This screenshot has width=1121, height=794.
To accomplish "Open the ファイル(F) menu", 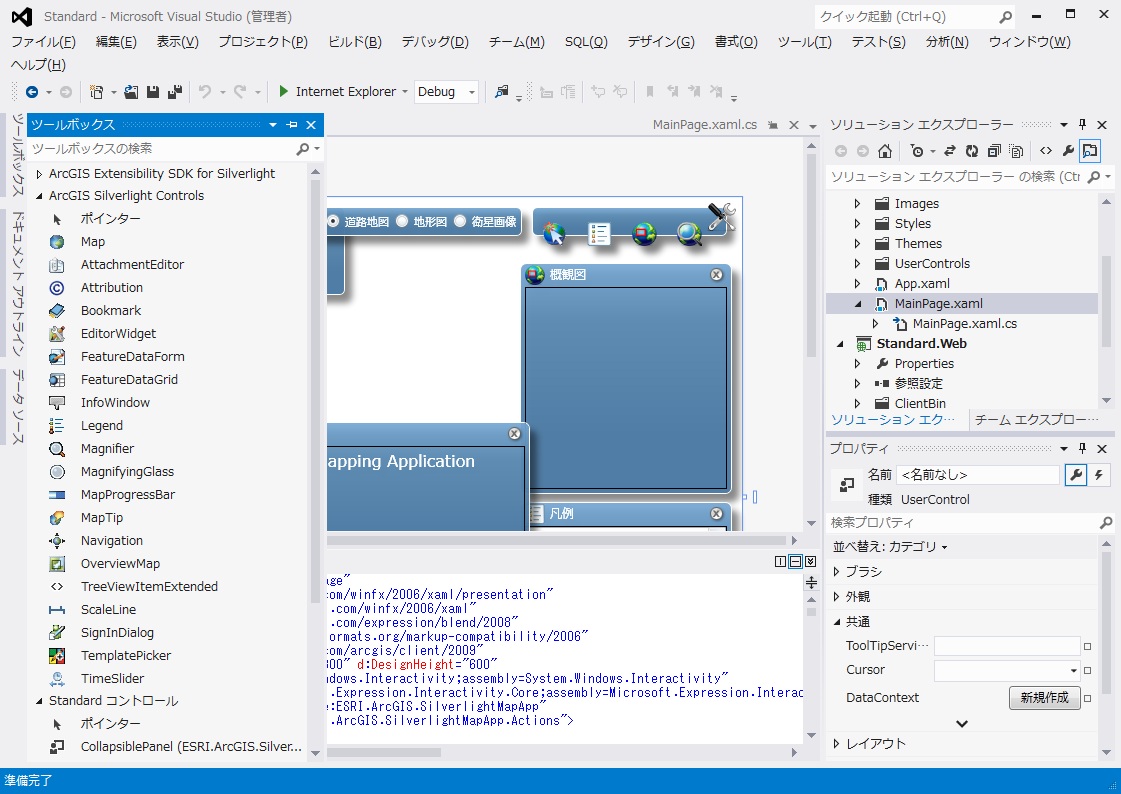I will click(x=44, y=41).
